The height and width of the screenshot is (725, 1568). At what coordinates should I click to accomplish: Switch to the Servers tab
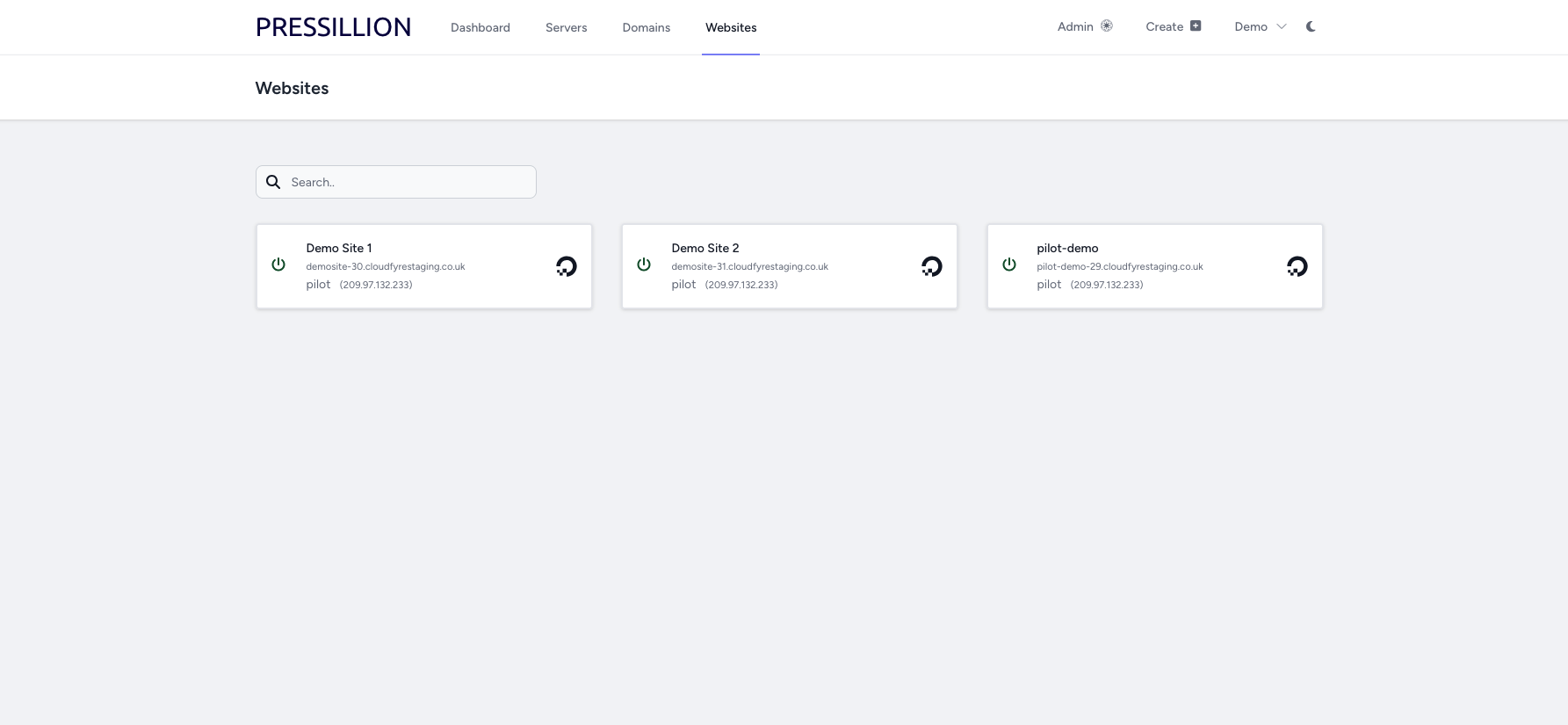click(x=566, y=27)
